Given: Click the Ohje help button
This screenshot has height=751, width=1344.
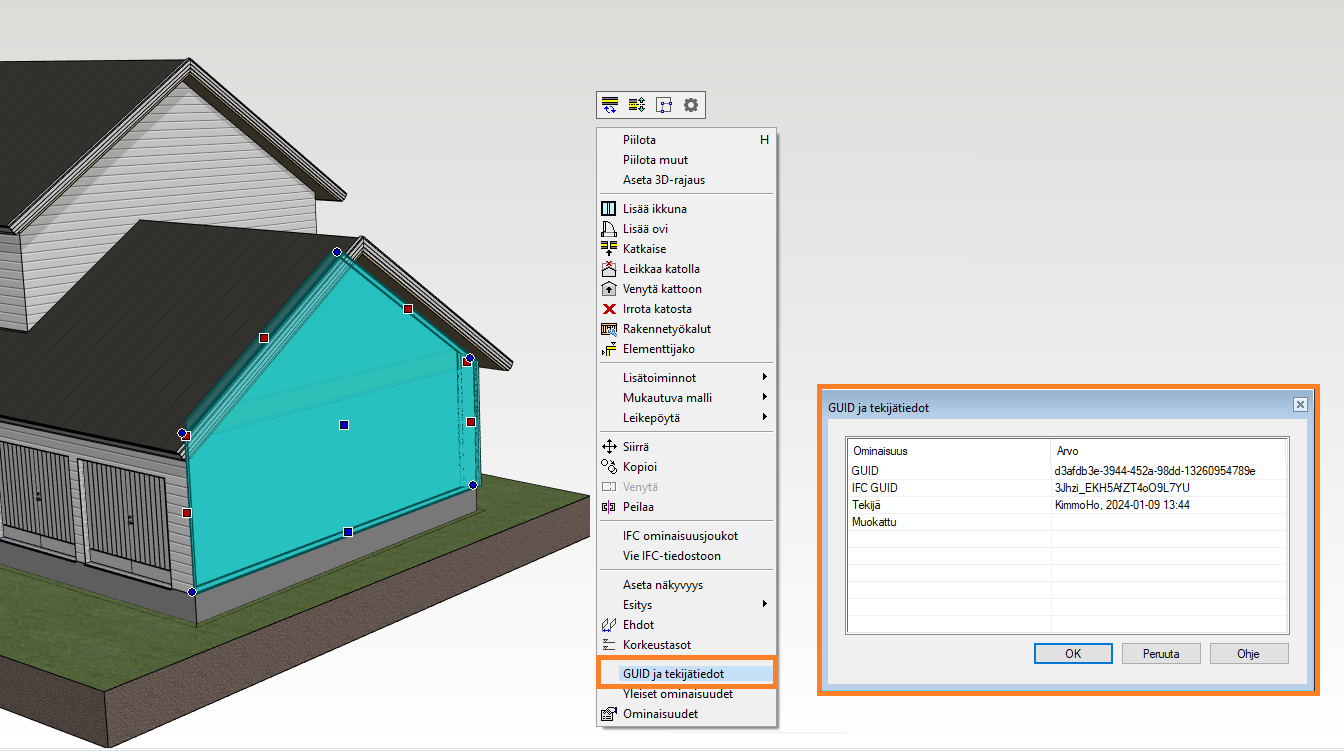Looking at the screenshot, I should 1248,653.
